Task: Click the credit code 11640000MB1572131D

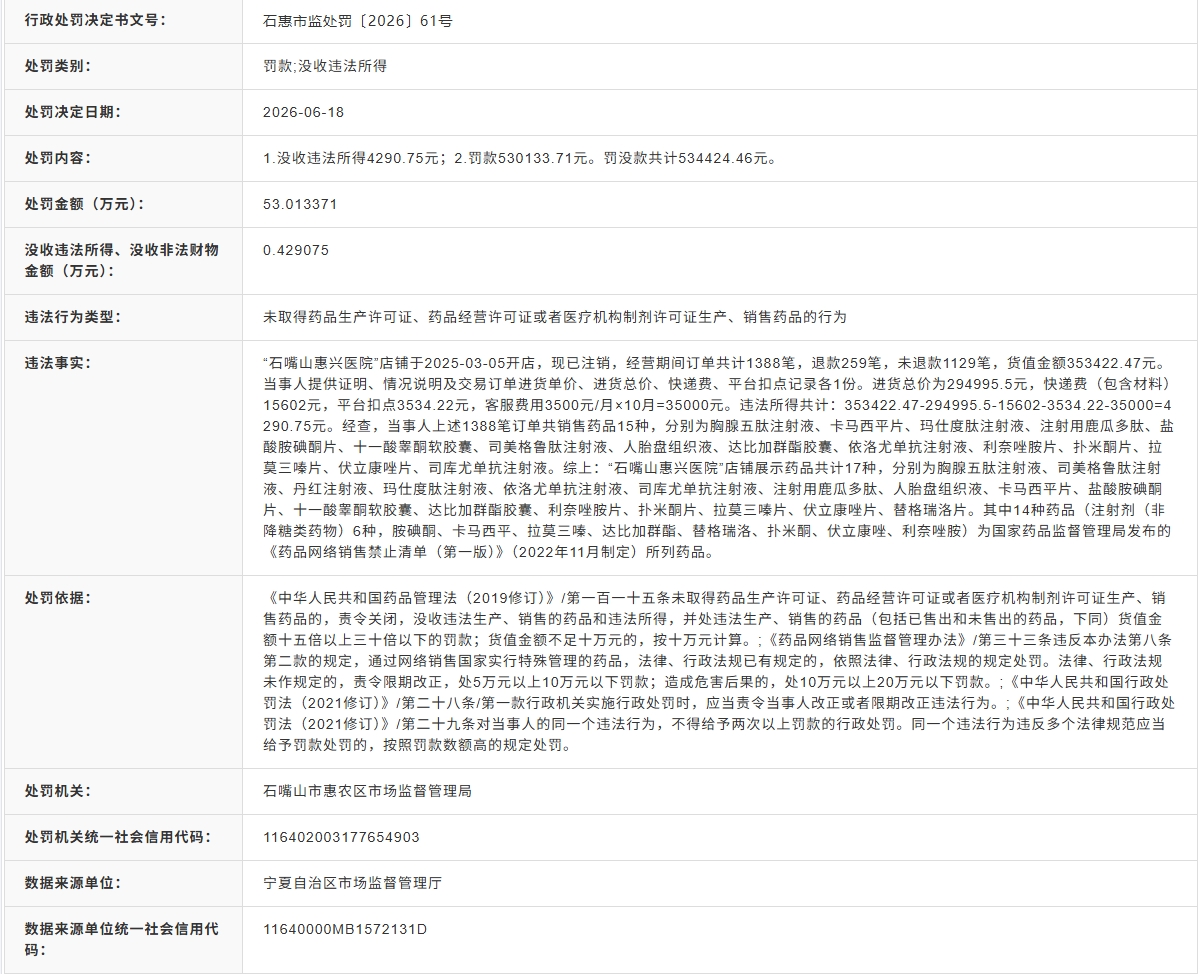Action: pos(345,929)
